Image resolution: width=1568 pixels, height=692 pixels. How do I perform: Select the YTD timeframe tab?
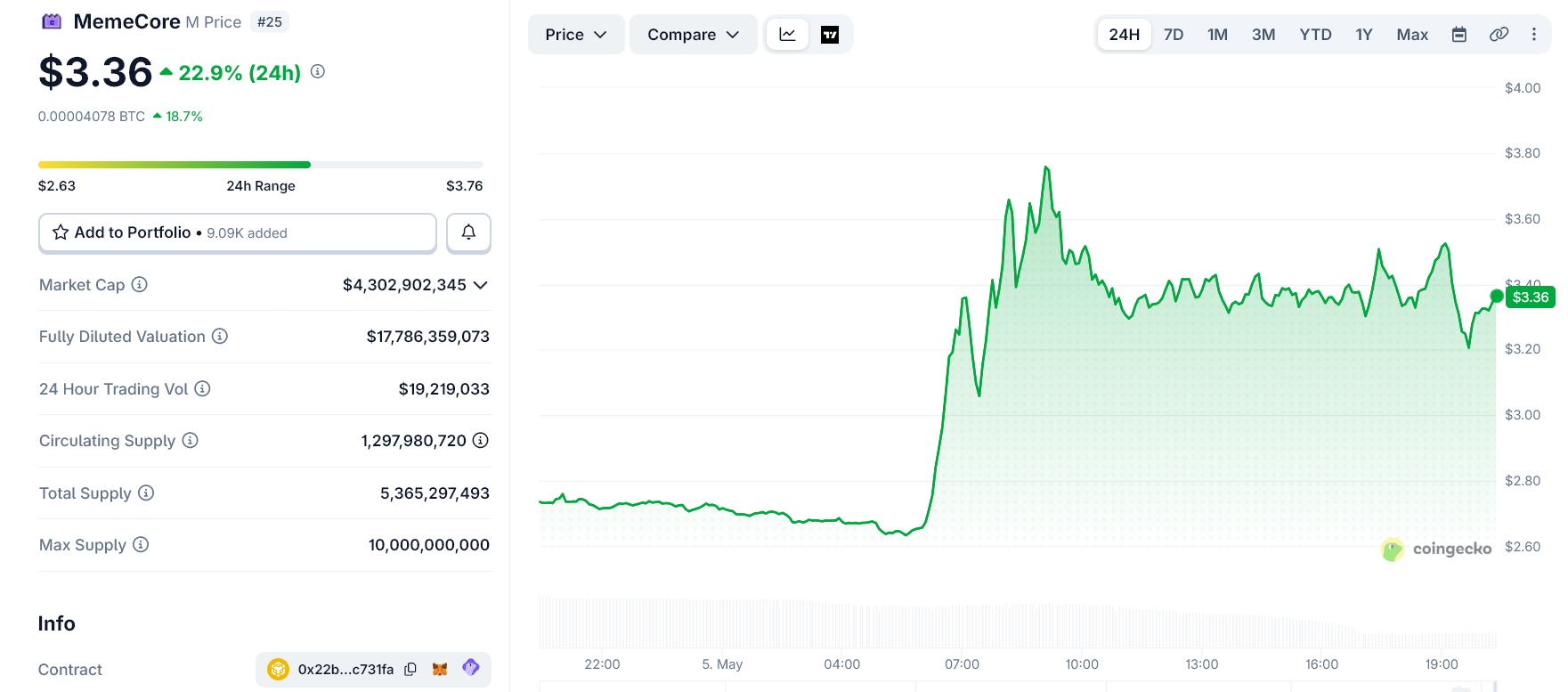[x=1315, y=35]
